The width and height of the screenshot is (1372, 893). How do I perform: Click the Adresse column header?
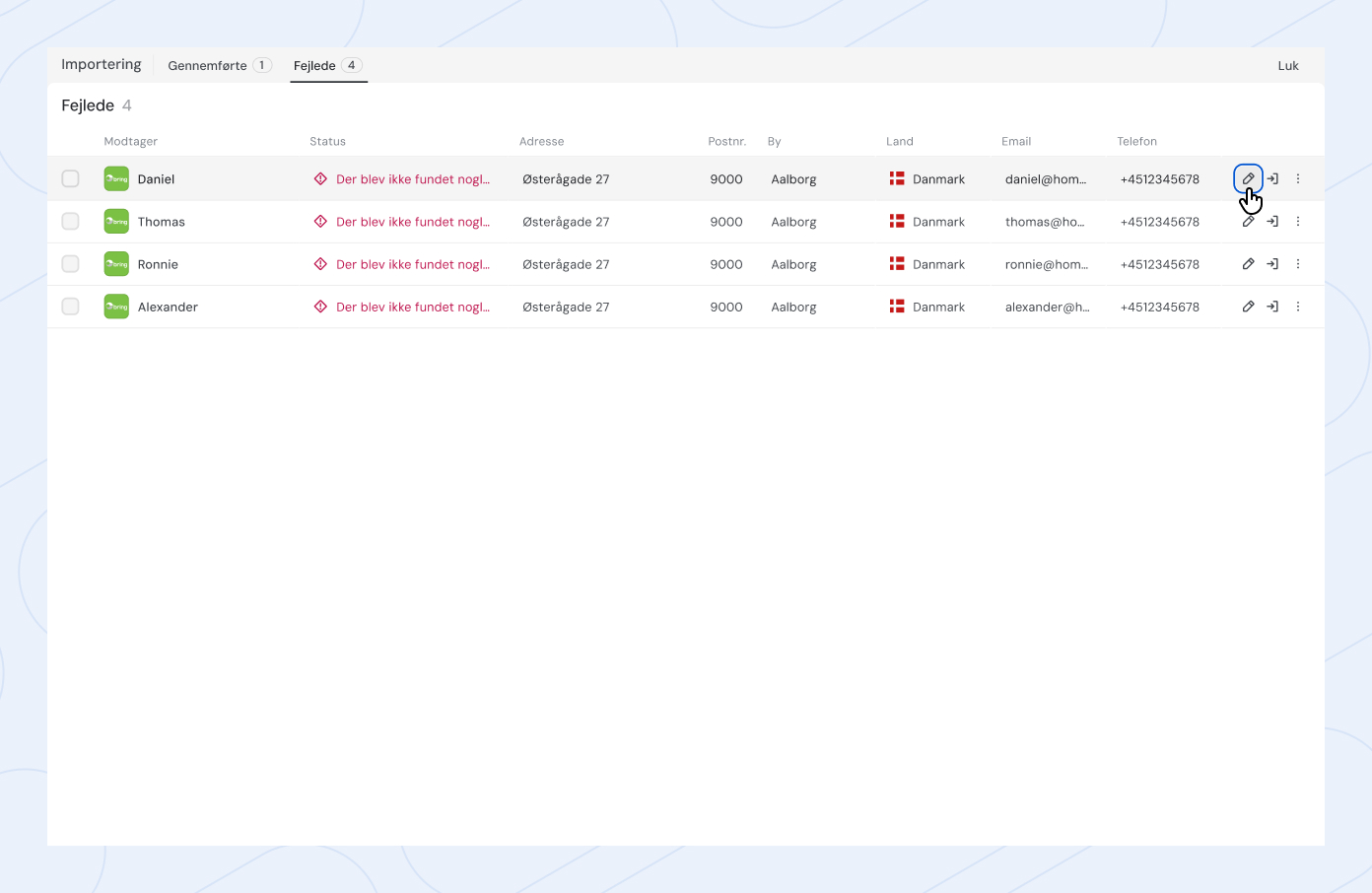(x=542, y=141)
